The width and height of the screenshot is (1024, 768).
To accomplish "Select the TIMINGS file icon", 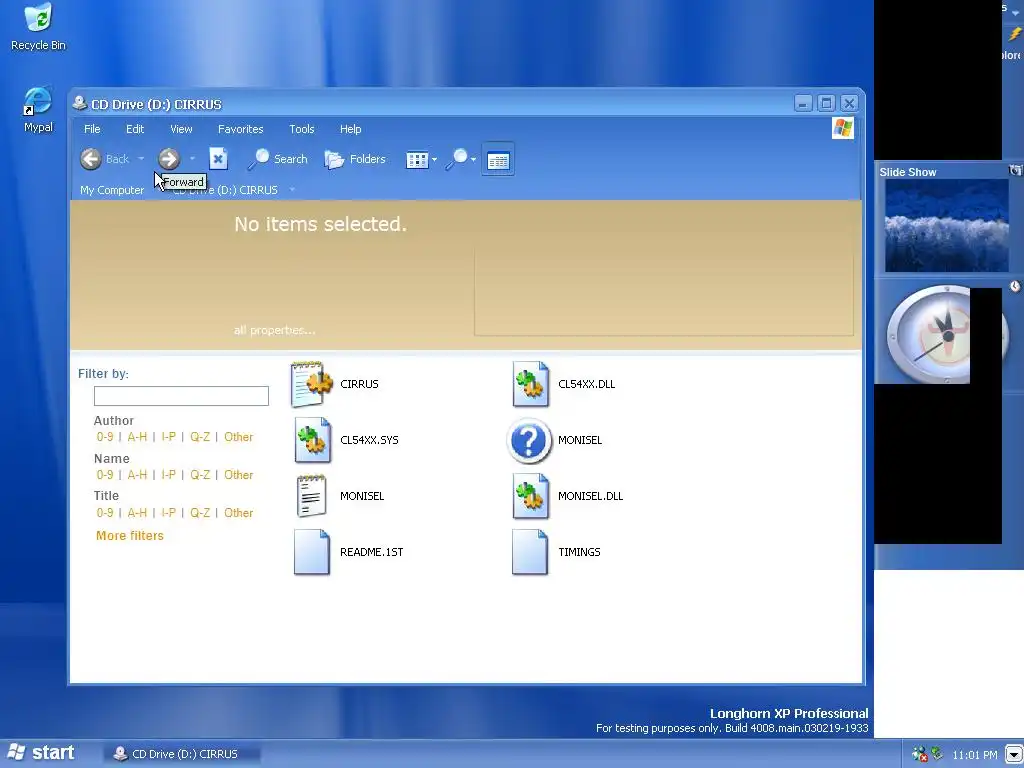I will point(530,552).
